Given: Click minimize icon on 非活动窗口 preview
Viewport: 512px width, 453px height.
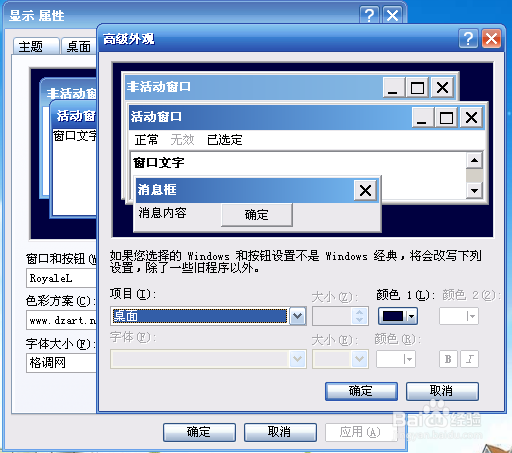Looking at the screenshot, I should tap(394, 88).
